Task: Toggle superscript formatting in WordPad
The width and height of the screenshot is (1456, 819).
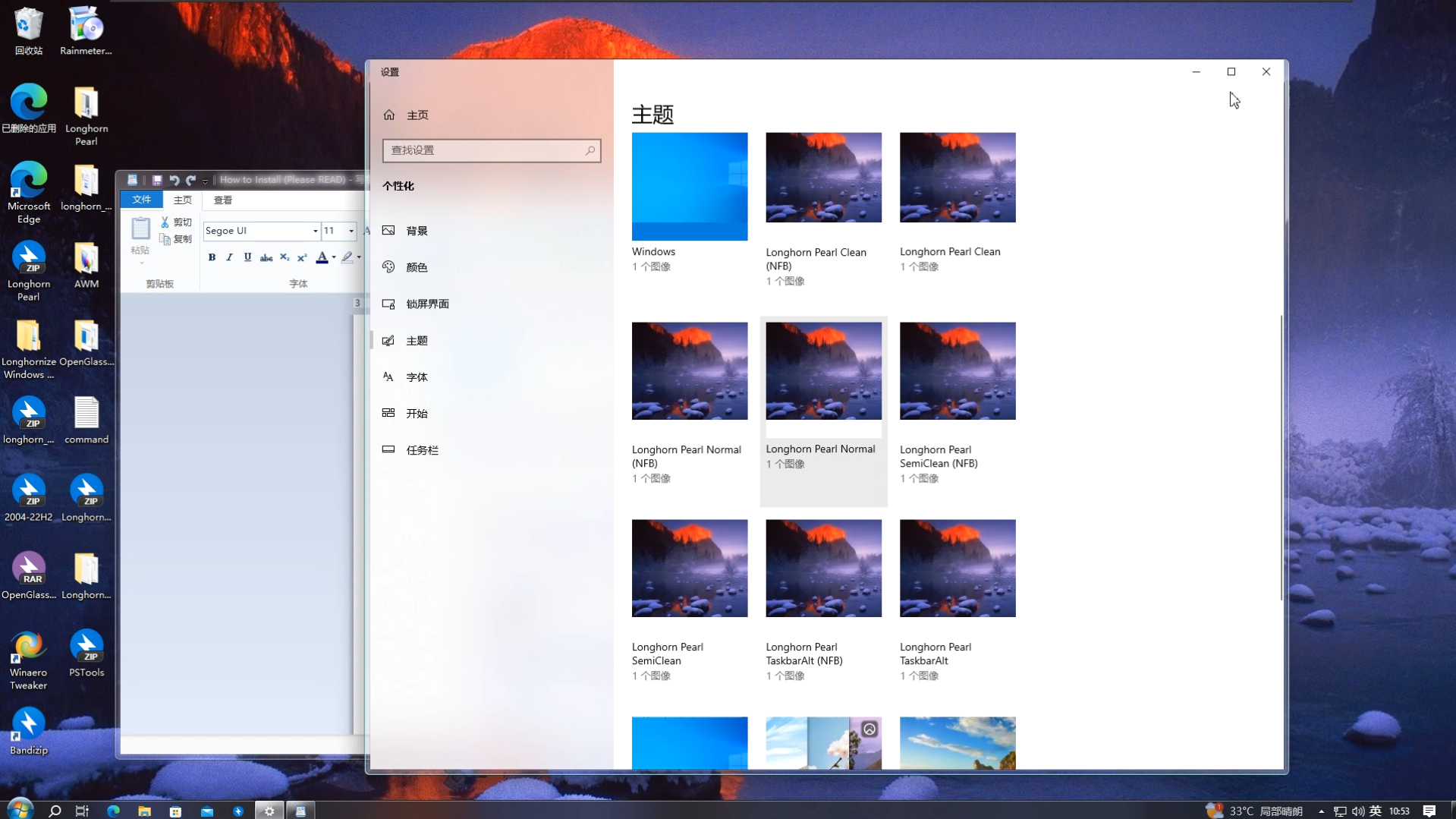Action: (302, 257)
